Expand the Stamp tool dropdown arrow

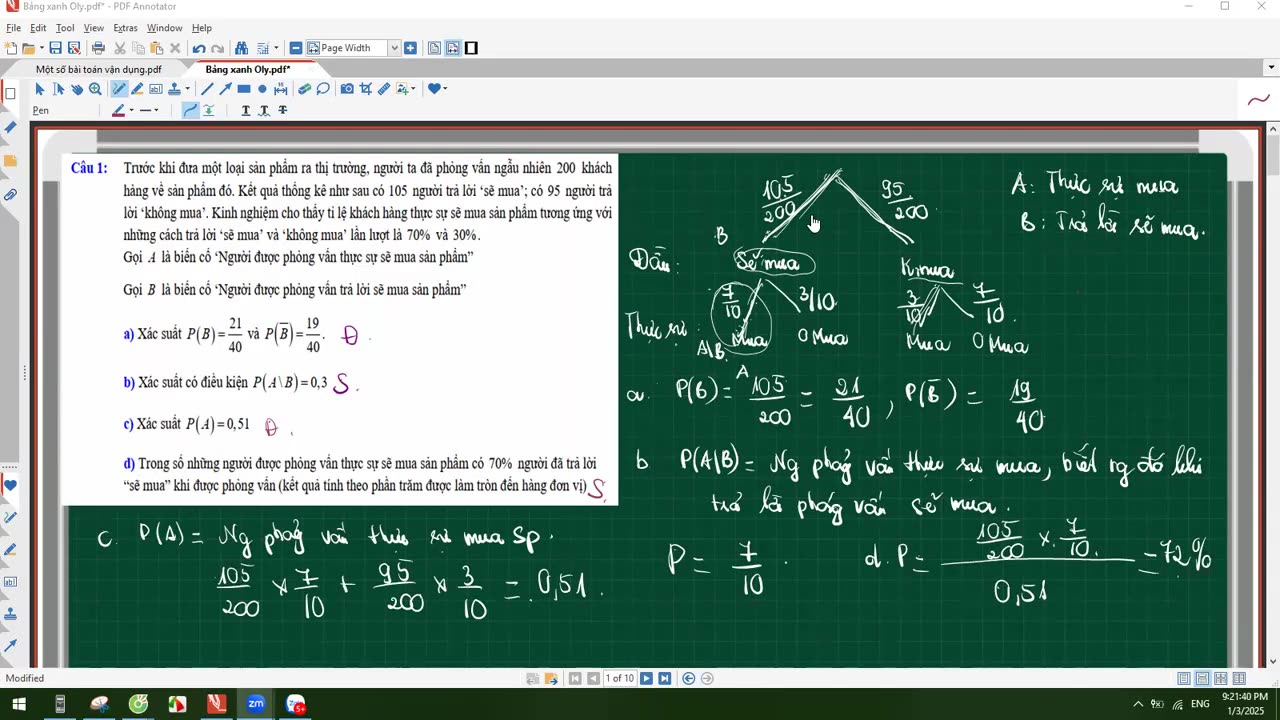click(x=188, y=89)
